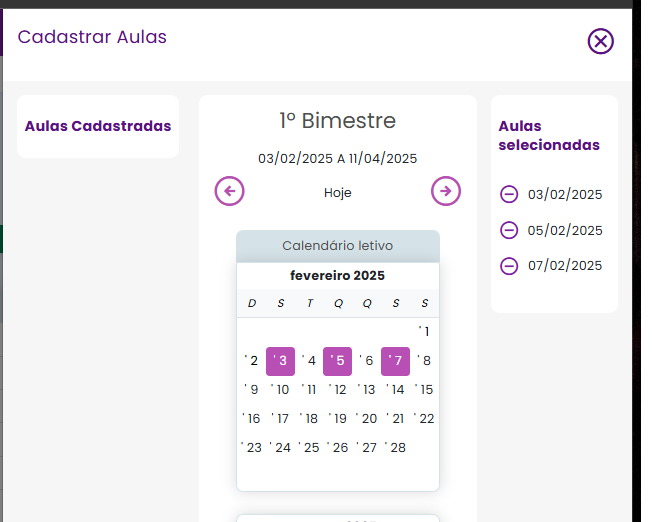The image size is (652, 522).
Task: Click the fevereiro 2025 month label
Action: coord(338,275)
